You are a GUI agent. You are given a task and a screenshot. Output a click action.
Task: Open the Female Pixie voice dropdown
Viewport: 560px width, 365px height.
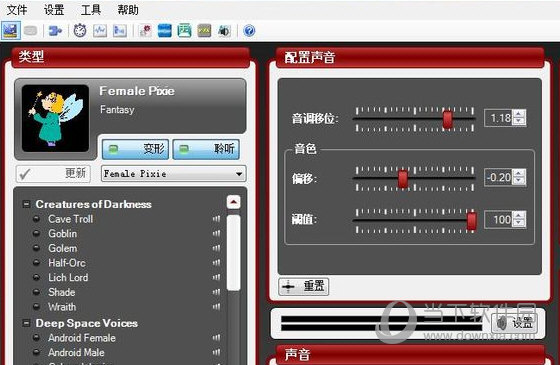tap(174, 174)
